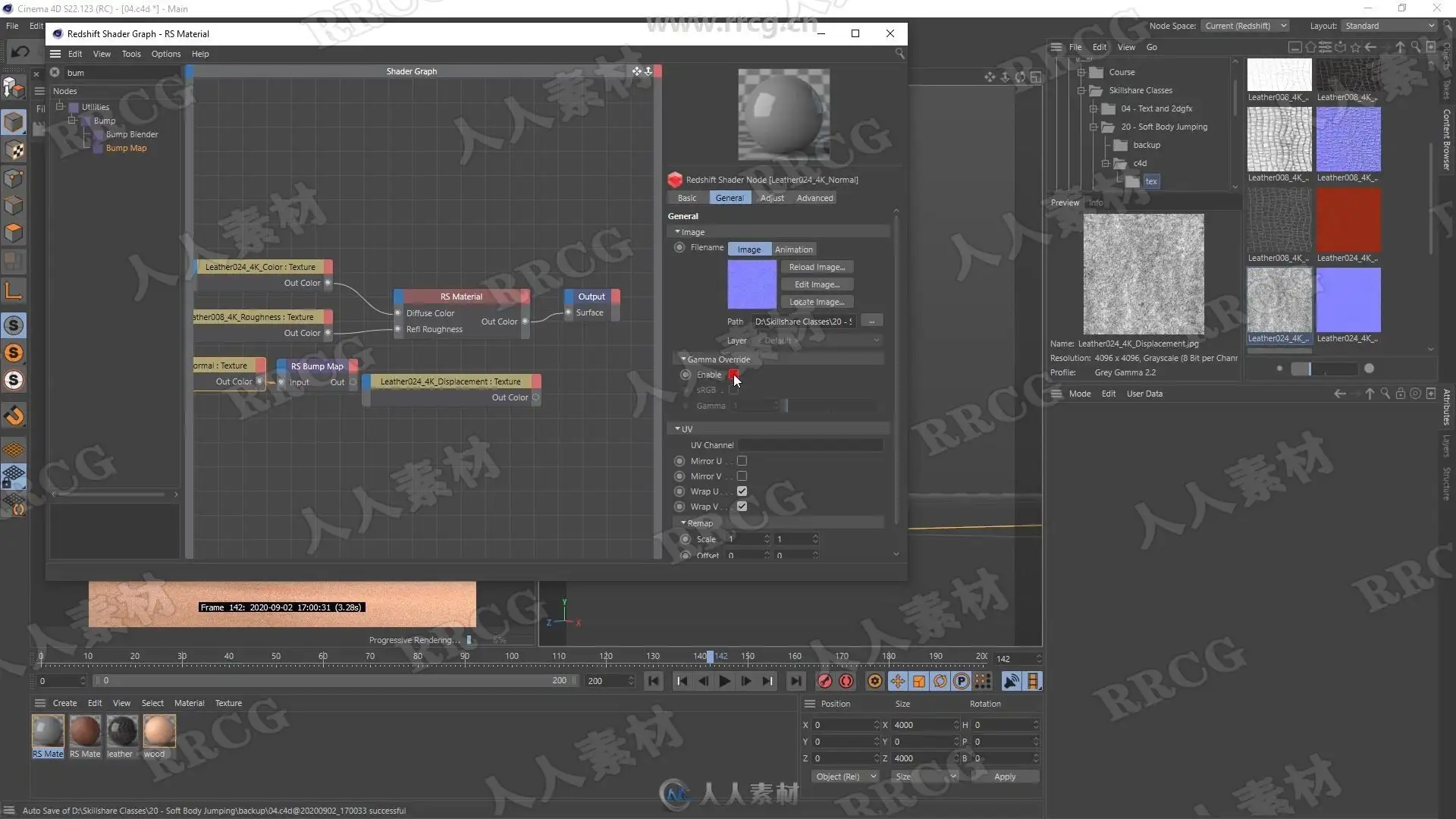Open the Layout Standard dropdown
The width and height of the screenshot is (1456, 819).
pos(1389,26)
